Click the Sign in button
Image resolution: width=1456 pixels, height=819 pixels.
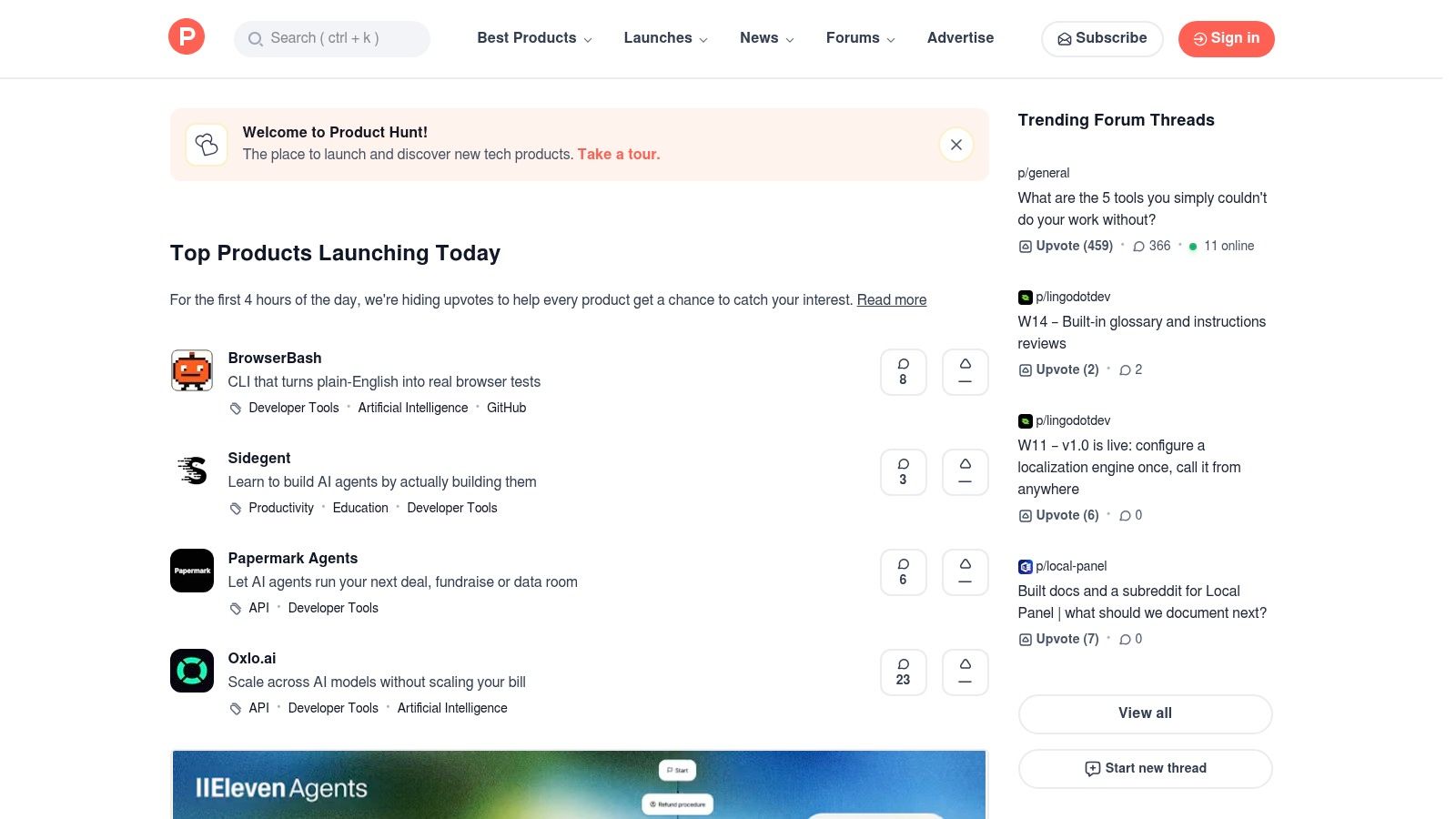1226,38
